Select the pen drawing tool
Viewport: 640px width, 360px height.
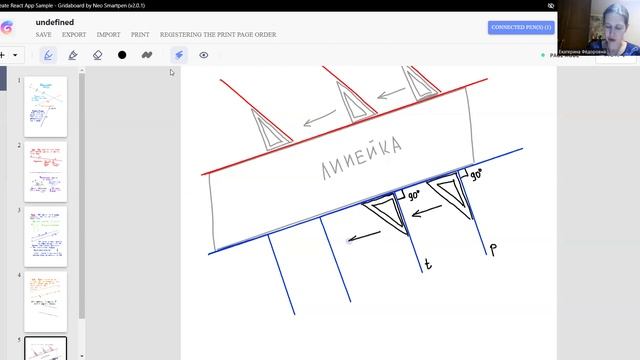(48, 55)
